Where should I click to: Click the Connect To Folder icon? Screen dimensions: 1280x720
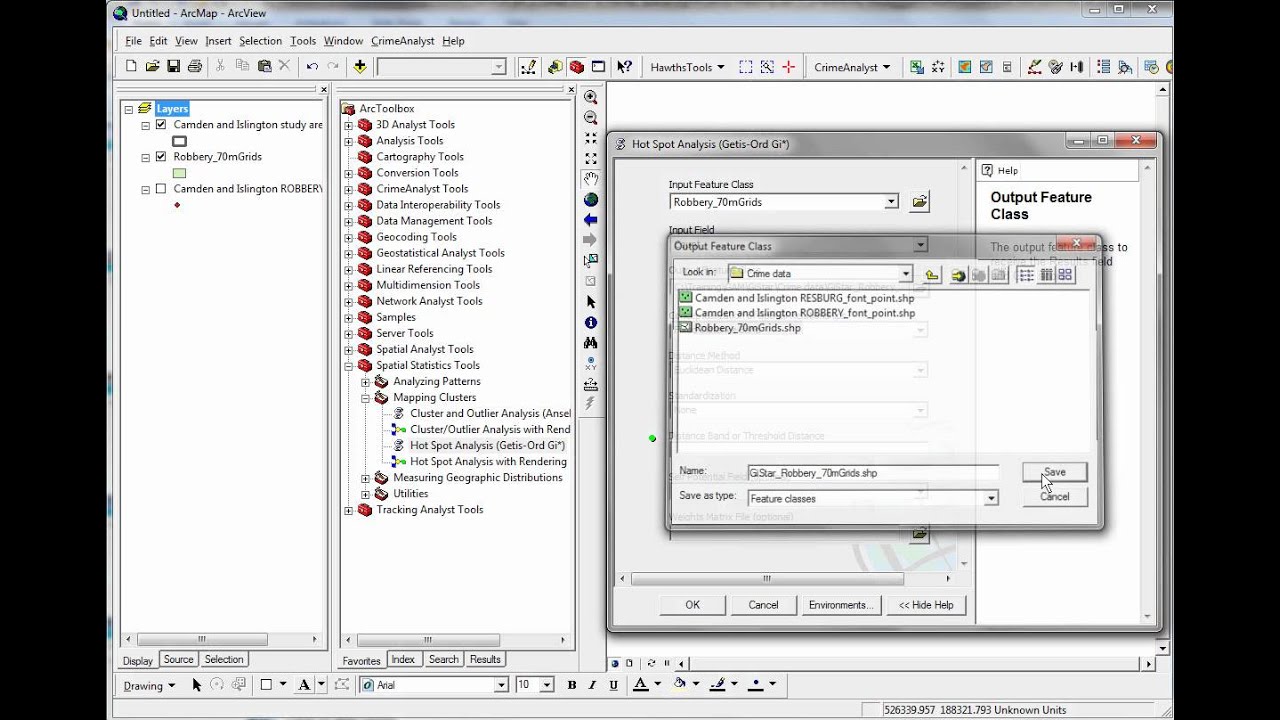click(958, 274)
